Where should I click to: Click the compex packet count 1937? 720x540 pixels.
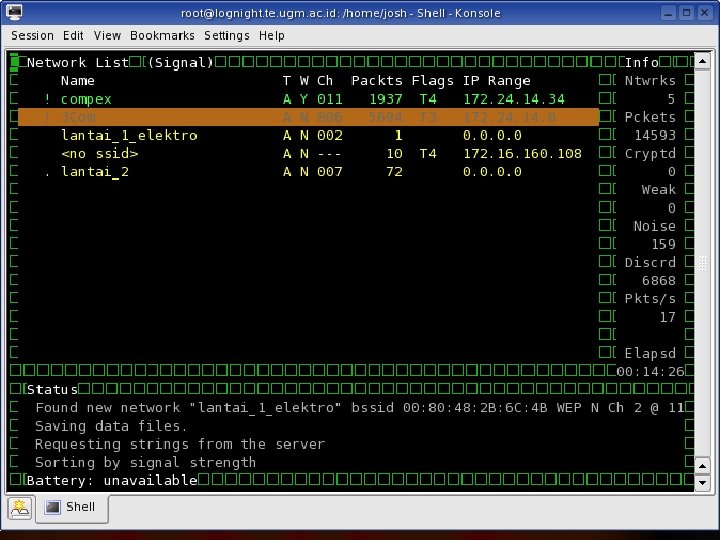(386, 99)
